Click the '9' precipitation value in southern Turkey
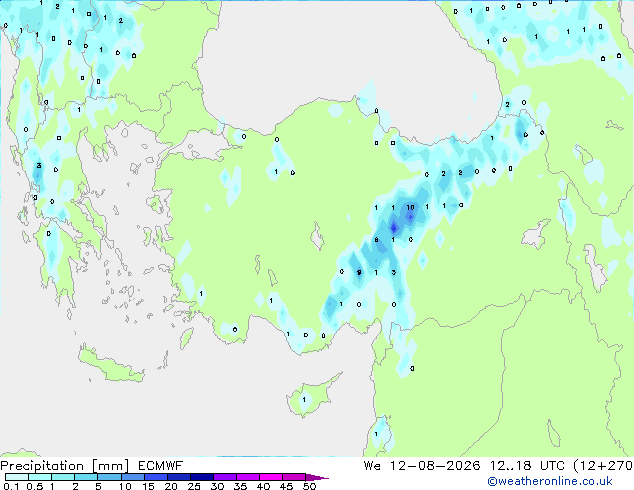Viewport: 634px width, 490px height. click(x=359, y=272)
